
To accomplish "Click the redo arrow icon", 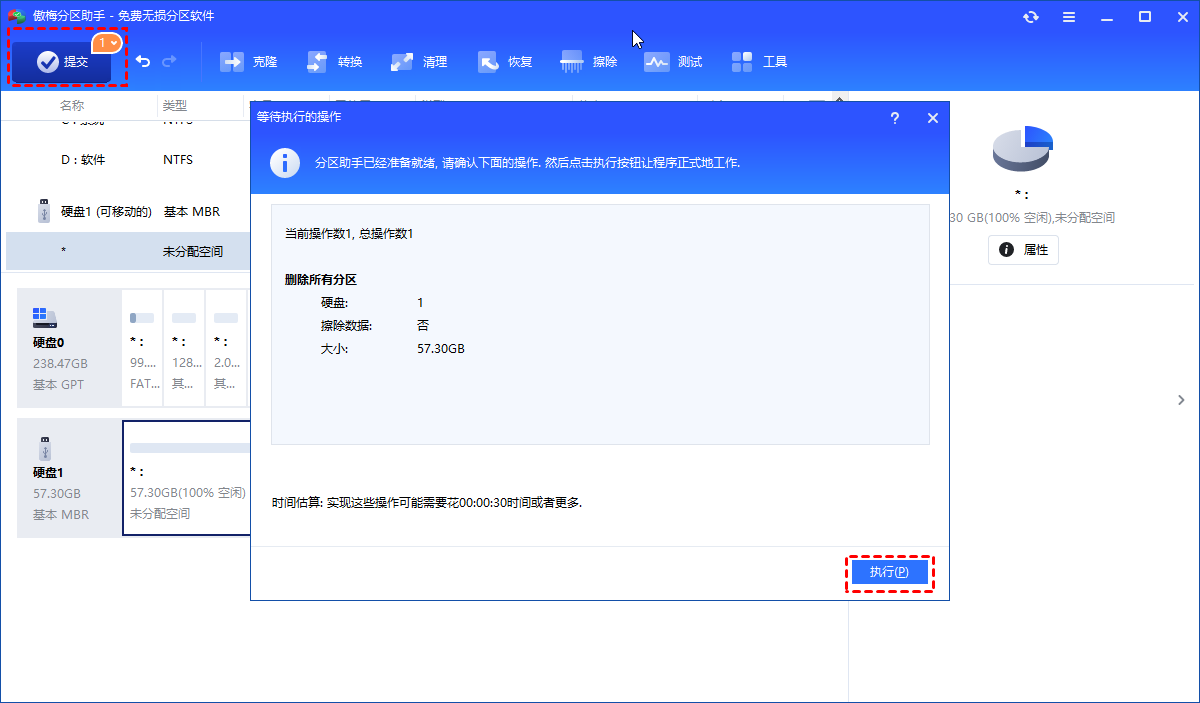I will (169, 62).
